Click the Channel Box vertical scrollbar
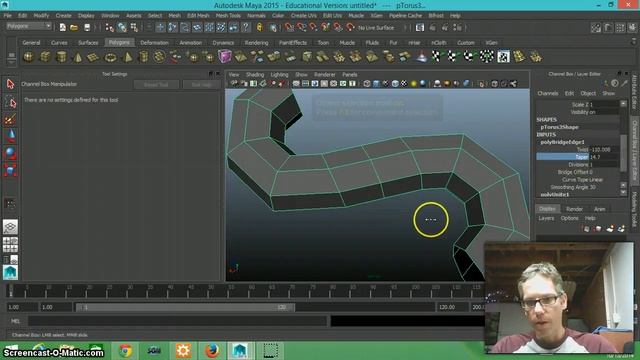This screenshot has height=360, width=640. point(623,153)
